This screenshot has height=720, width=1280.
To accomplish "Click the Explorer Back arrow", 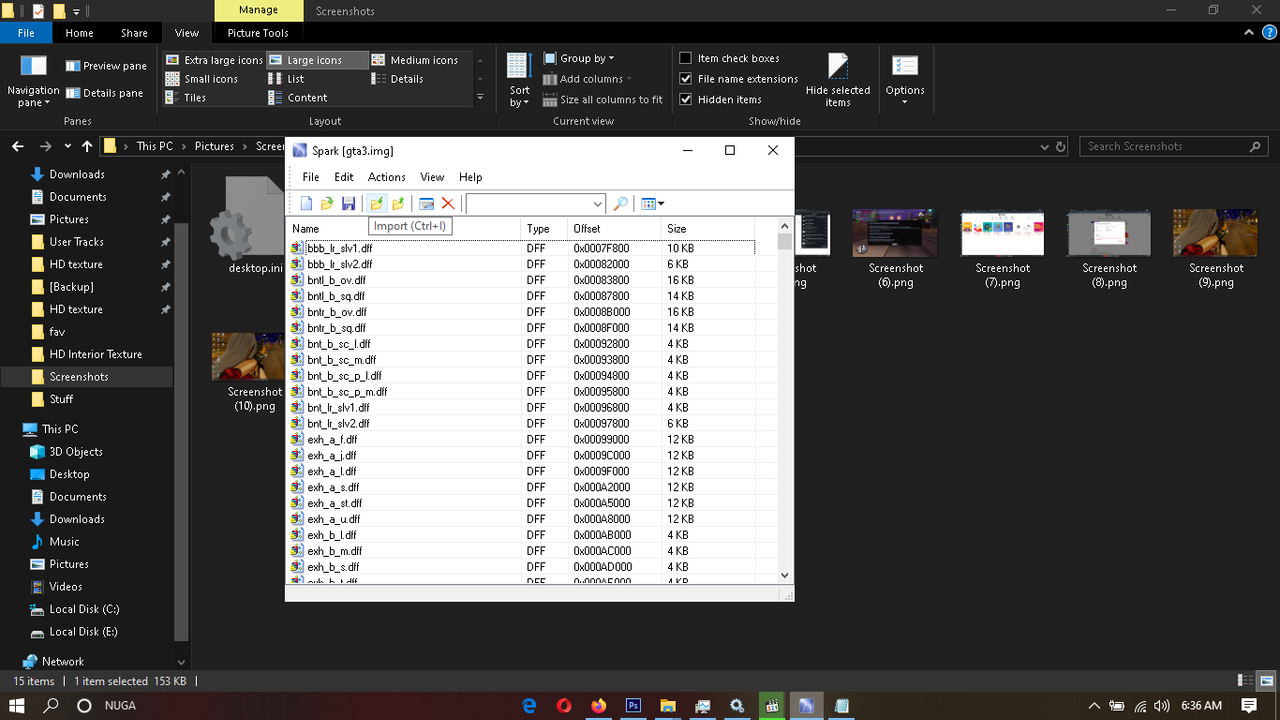I will pyautogui.click(x=18, y=146).
